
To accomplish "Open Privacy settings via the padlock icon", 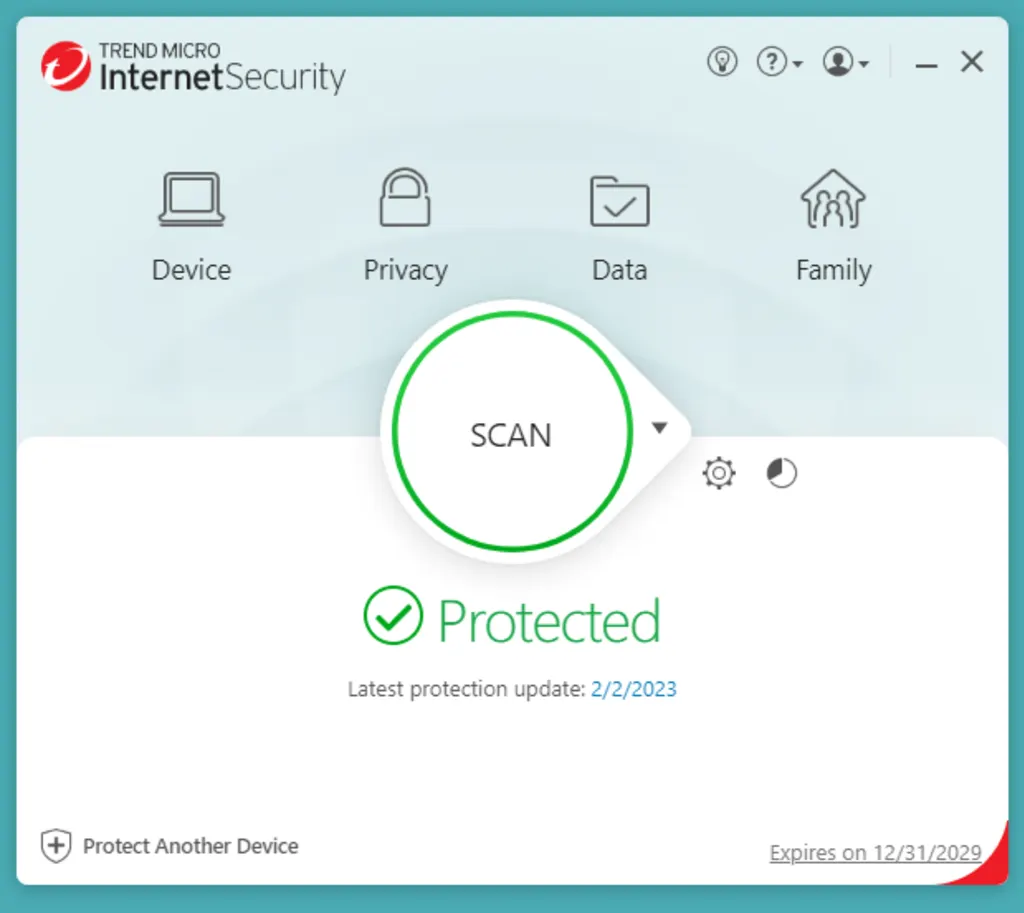I will pyautogui.click(x=405, y=198).
